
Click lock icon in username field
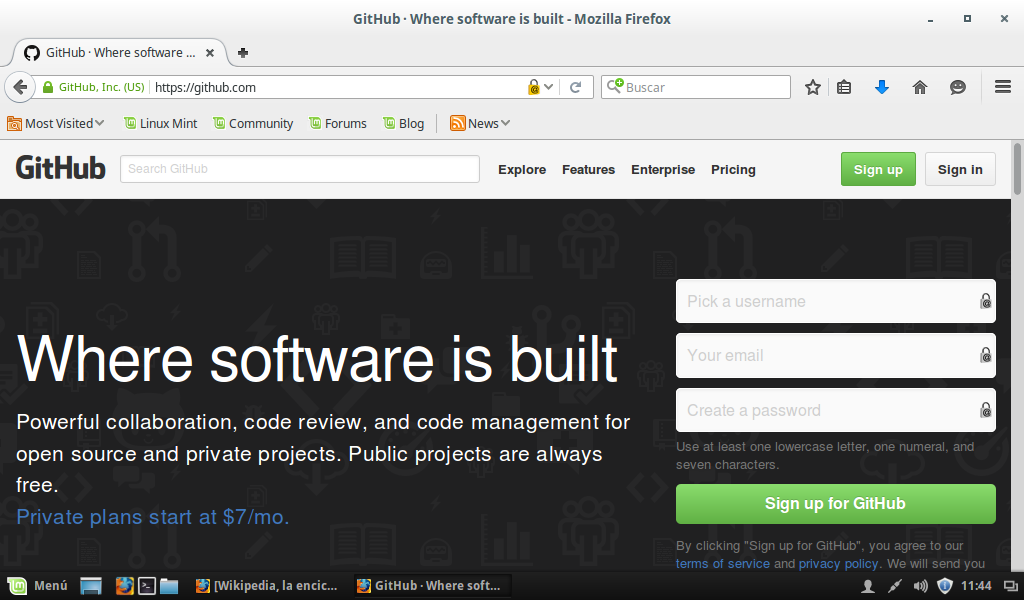[x=985, y=301]
